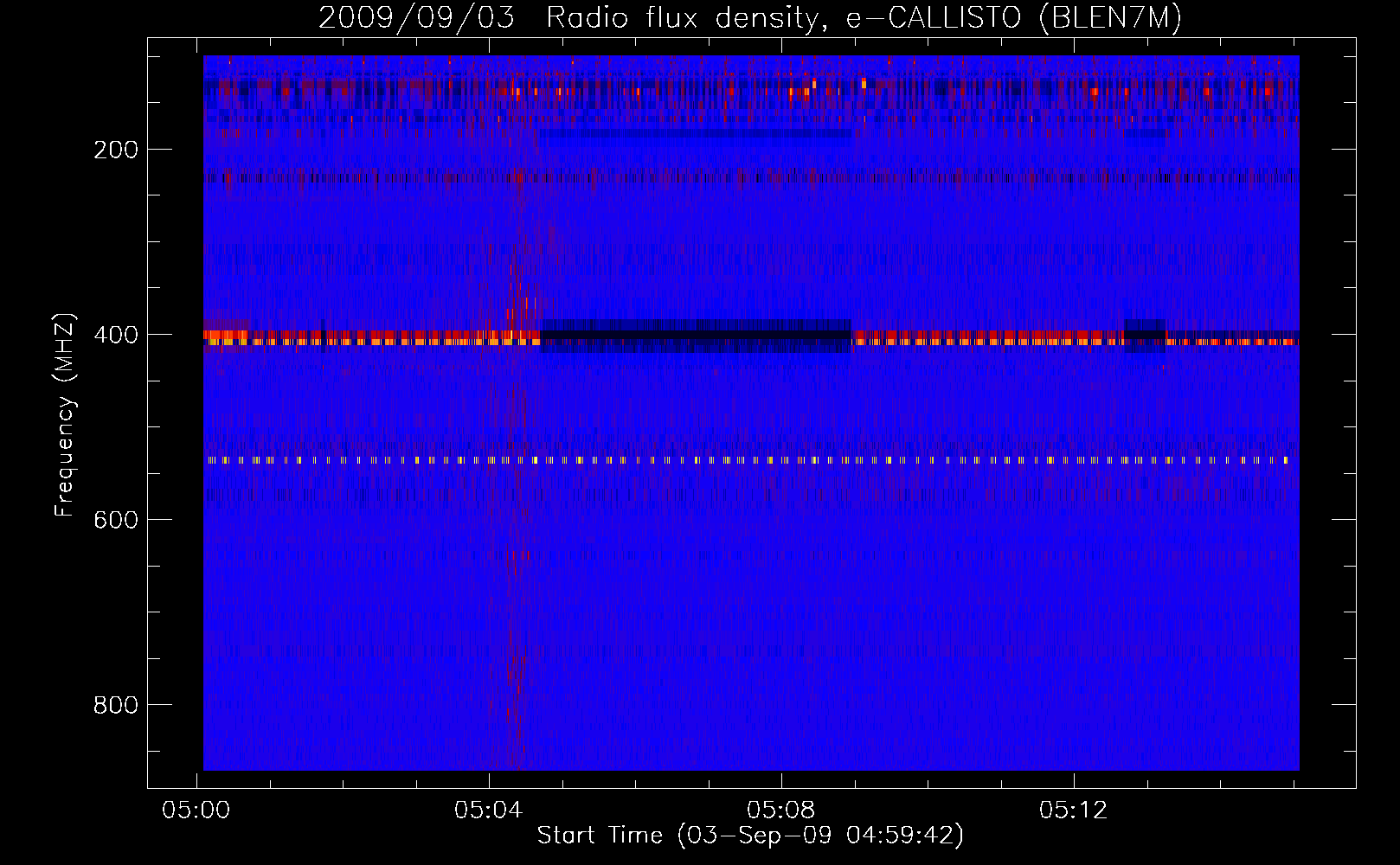The image size is (1400, 865).
Task: Click the 800 frequency tick label
Action: click(x=116, y=705)
